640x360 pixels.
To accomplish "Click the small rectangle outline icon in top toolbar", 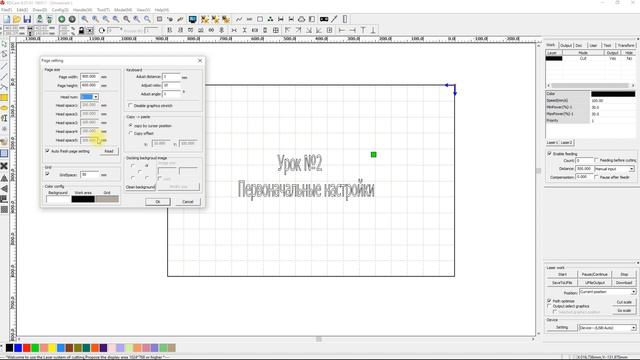I will (260, 19).
